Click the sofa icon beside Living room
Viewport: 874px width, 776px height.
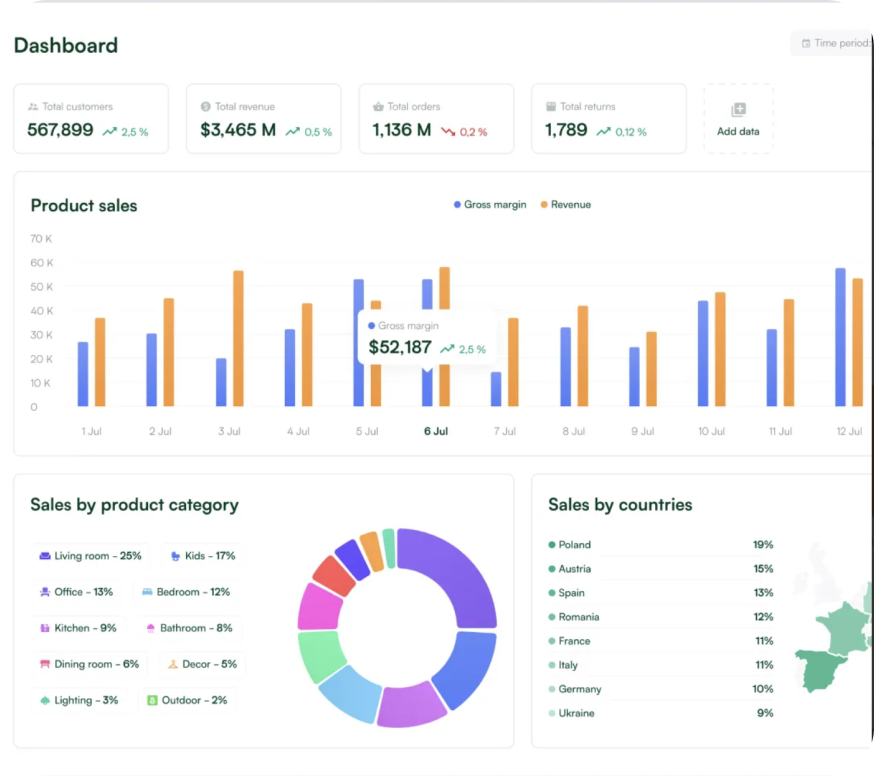tap(45, 556)
